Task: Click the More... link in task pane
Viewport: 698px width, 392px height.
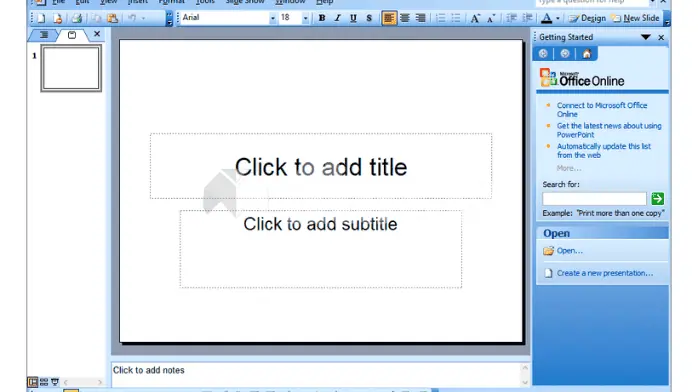Action: click(x=568, y=168)
